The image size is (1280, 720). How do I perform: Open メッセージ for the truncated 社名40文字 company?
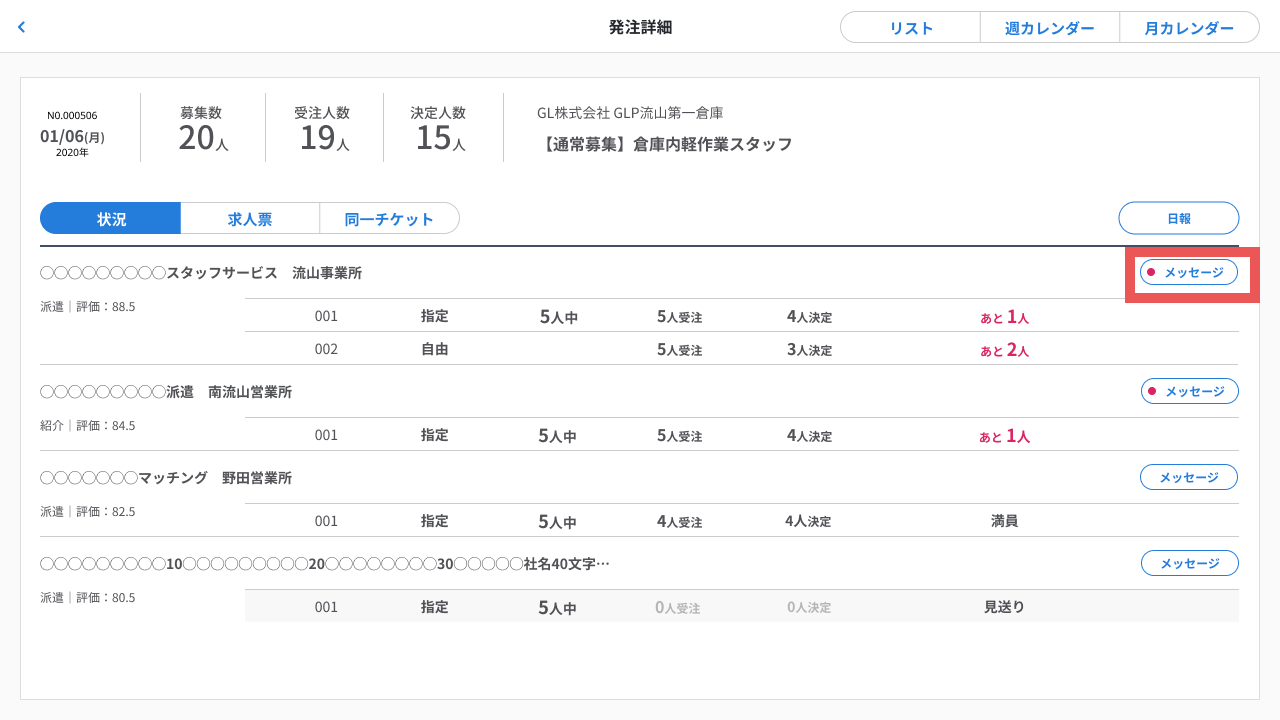click(x=1189, y=563)
